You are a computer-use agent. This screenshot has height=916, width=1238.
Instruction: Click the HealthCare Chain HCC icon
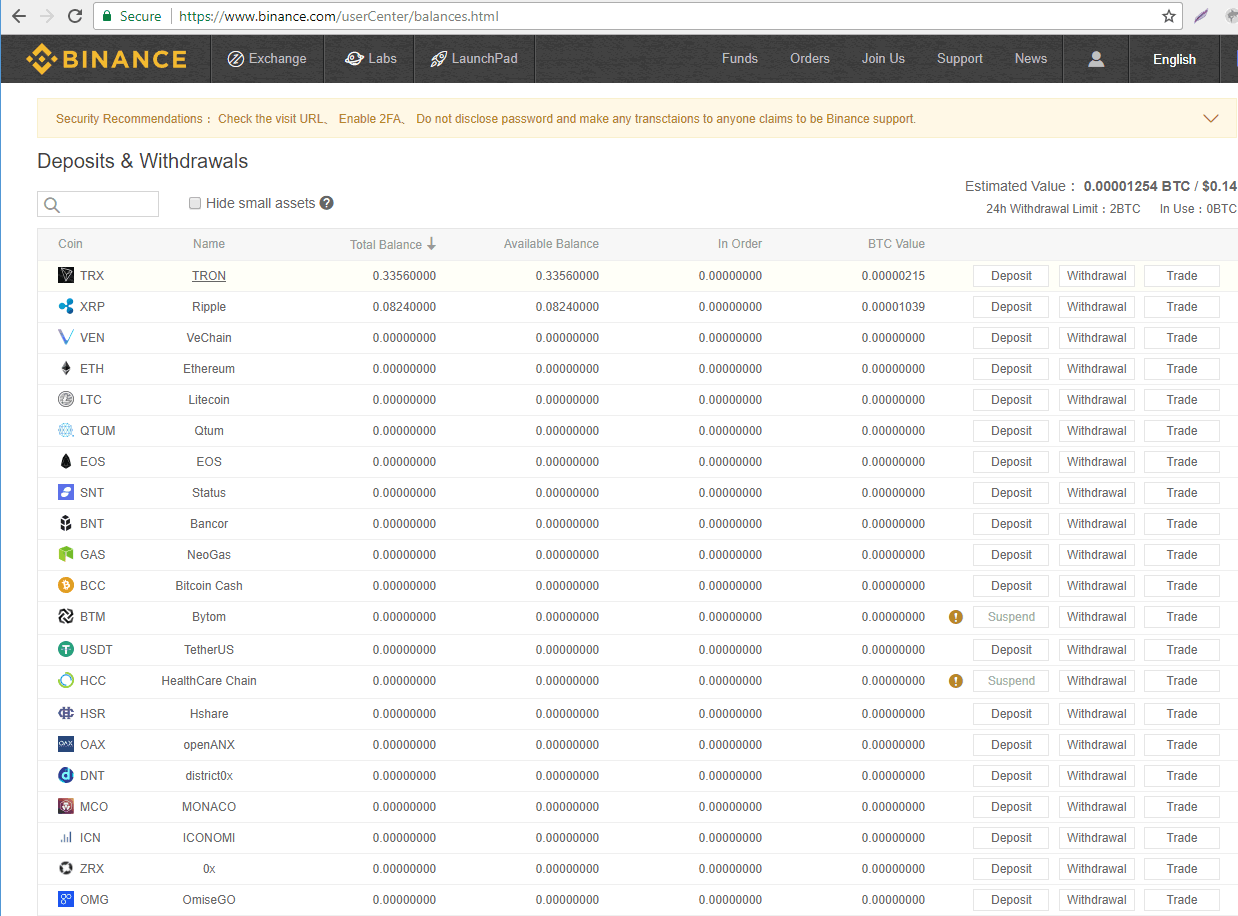tap(66, 681)
